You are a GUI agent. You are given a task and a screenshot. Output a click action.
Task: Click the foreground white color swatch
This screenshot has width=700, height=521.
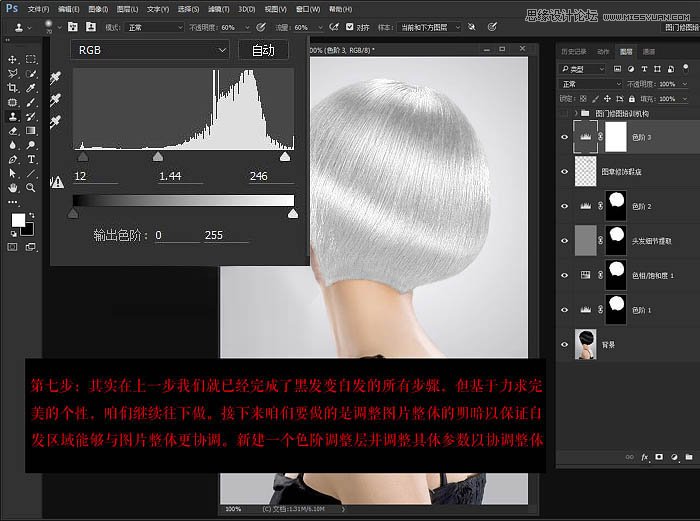click(x=18, y=220)
